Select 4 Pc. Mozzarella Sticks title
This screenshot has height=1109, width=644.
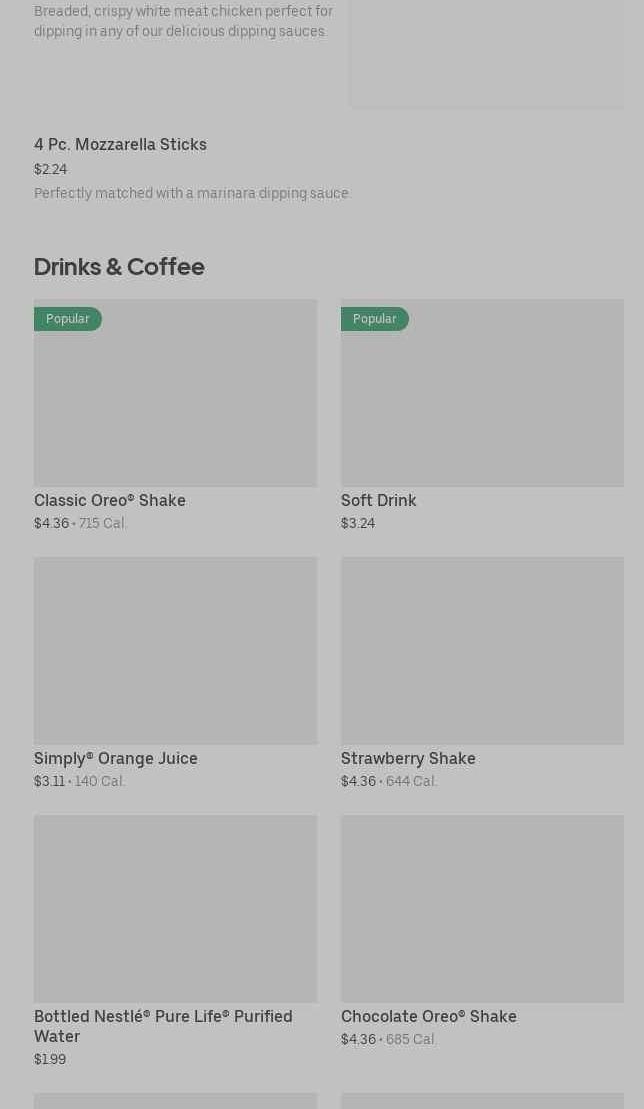tap(120, 145)
